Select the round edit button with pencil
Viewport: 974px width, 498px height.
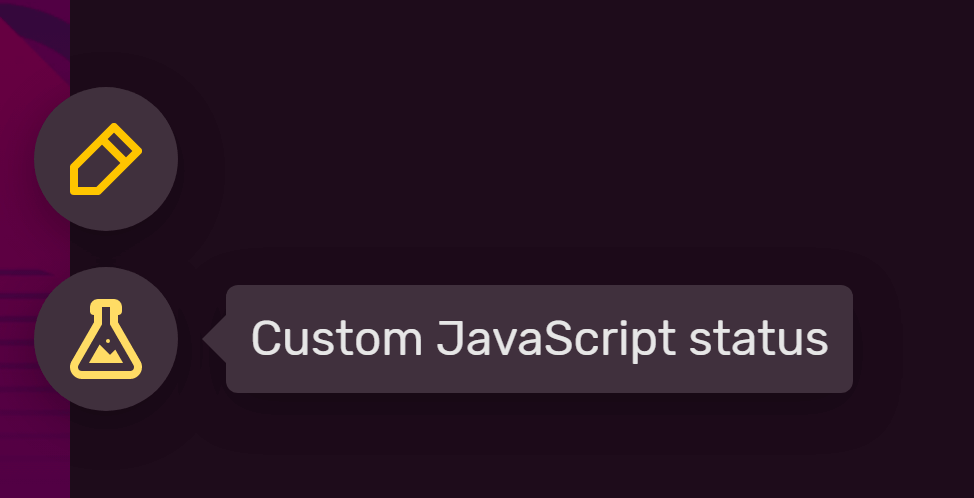point(106,159)
